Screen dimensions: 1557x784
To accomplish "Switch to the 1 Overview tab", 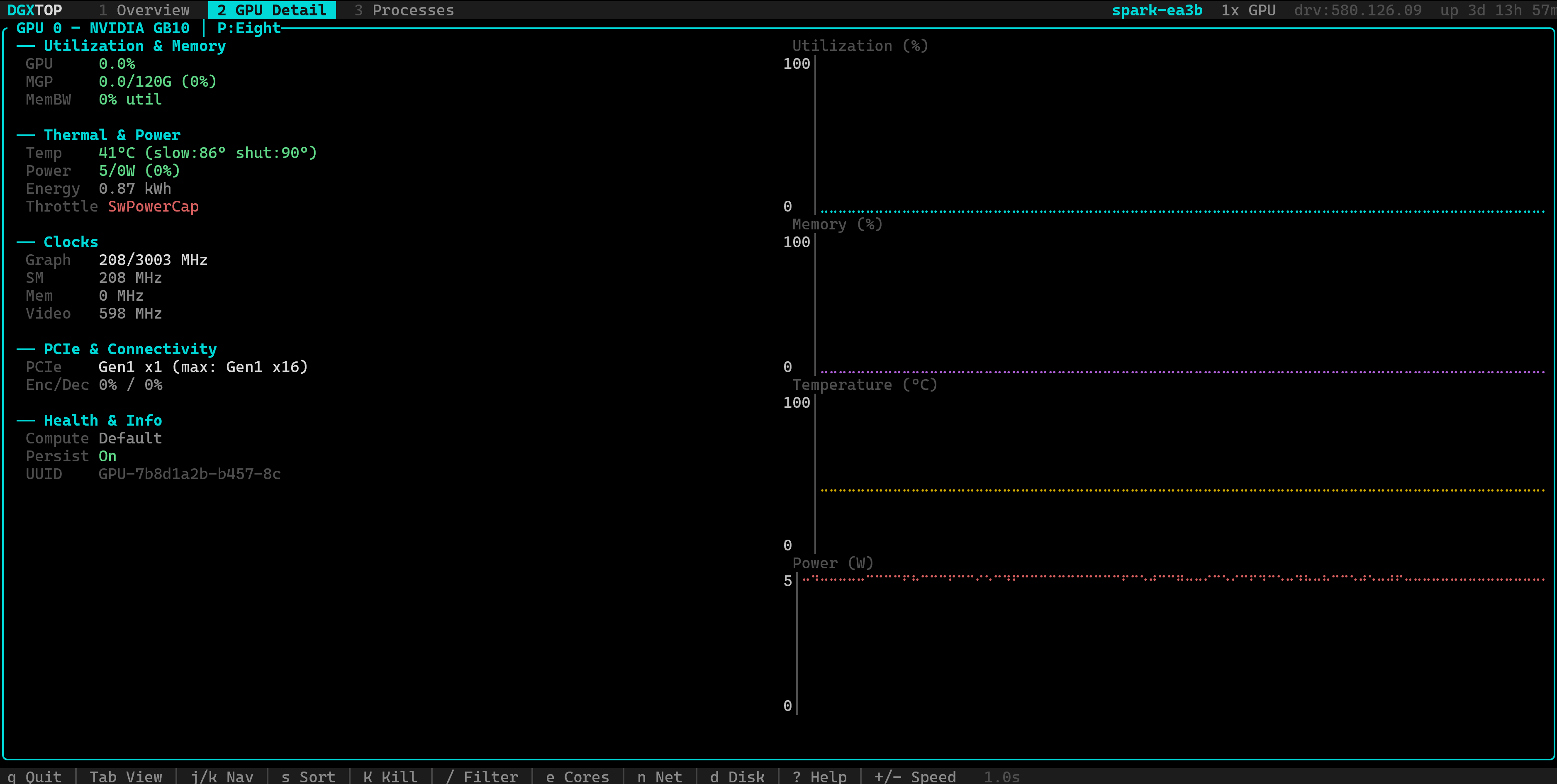I will tap(144, 10).
